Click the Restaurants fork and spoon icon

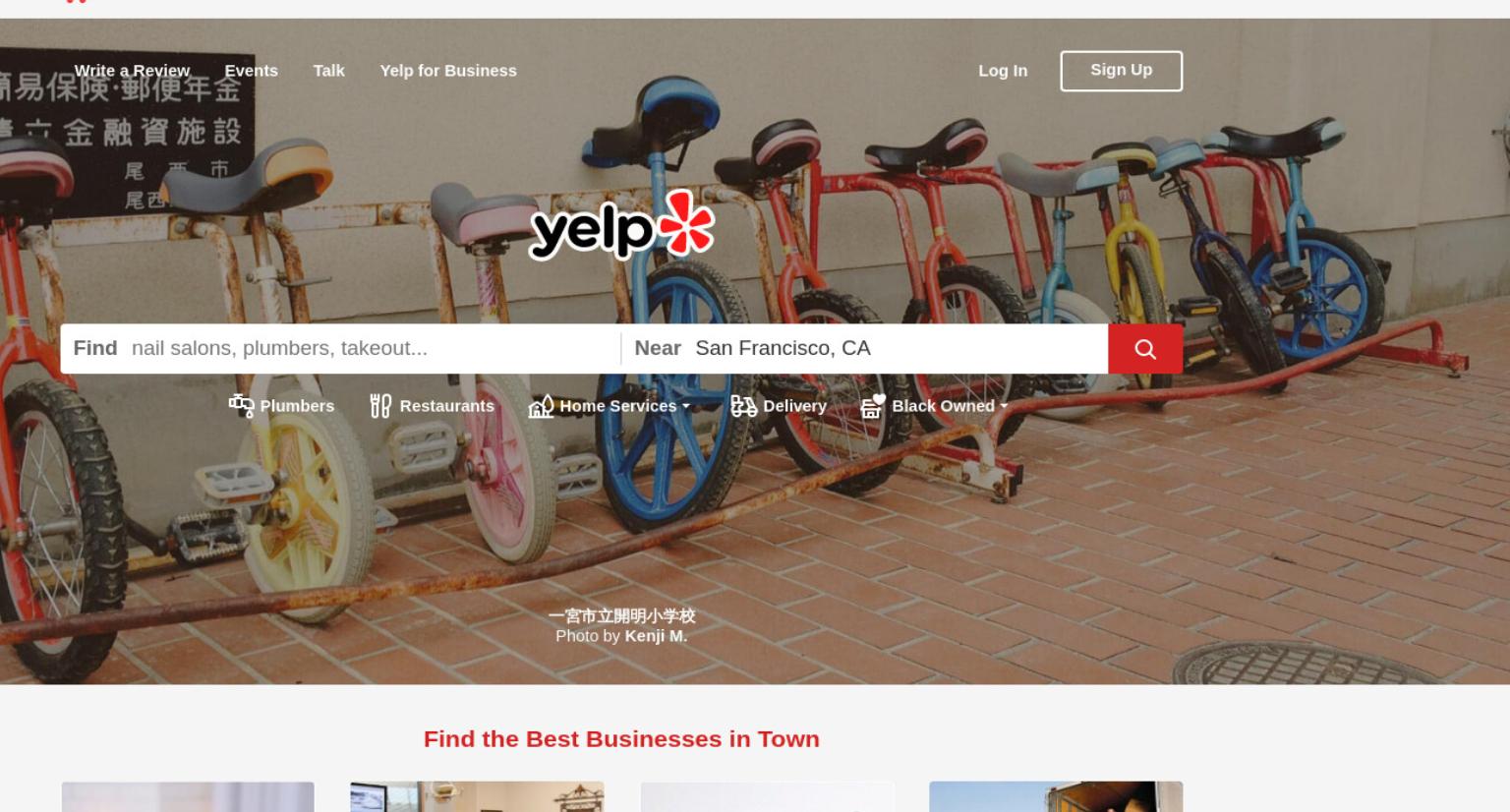[x=380, y=405]
